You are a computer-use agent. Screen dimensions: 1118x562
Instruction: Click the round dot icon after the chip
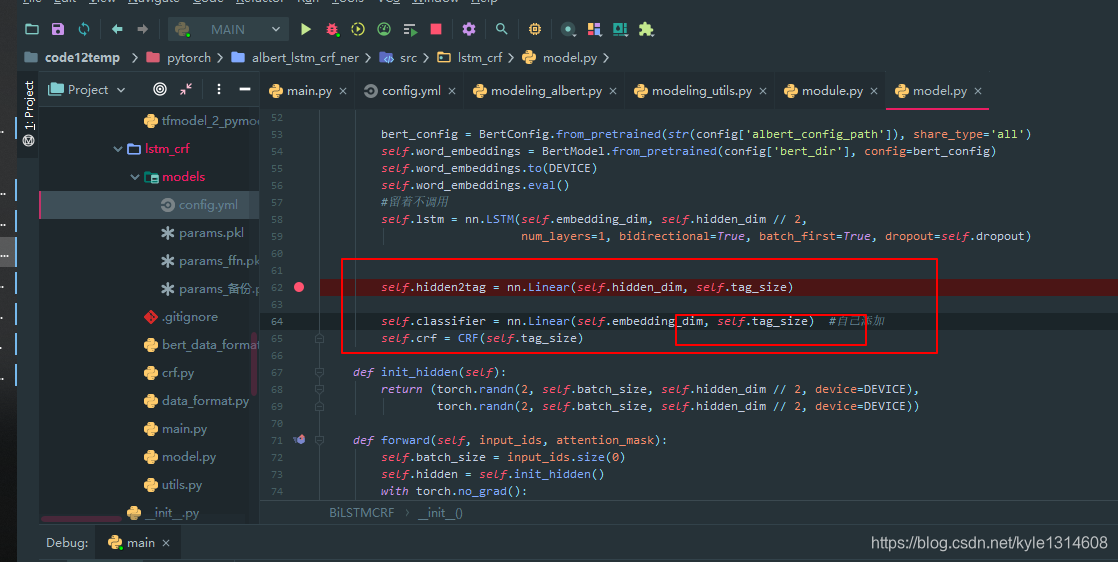coord(568,29)
